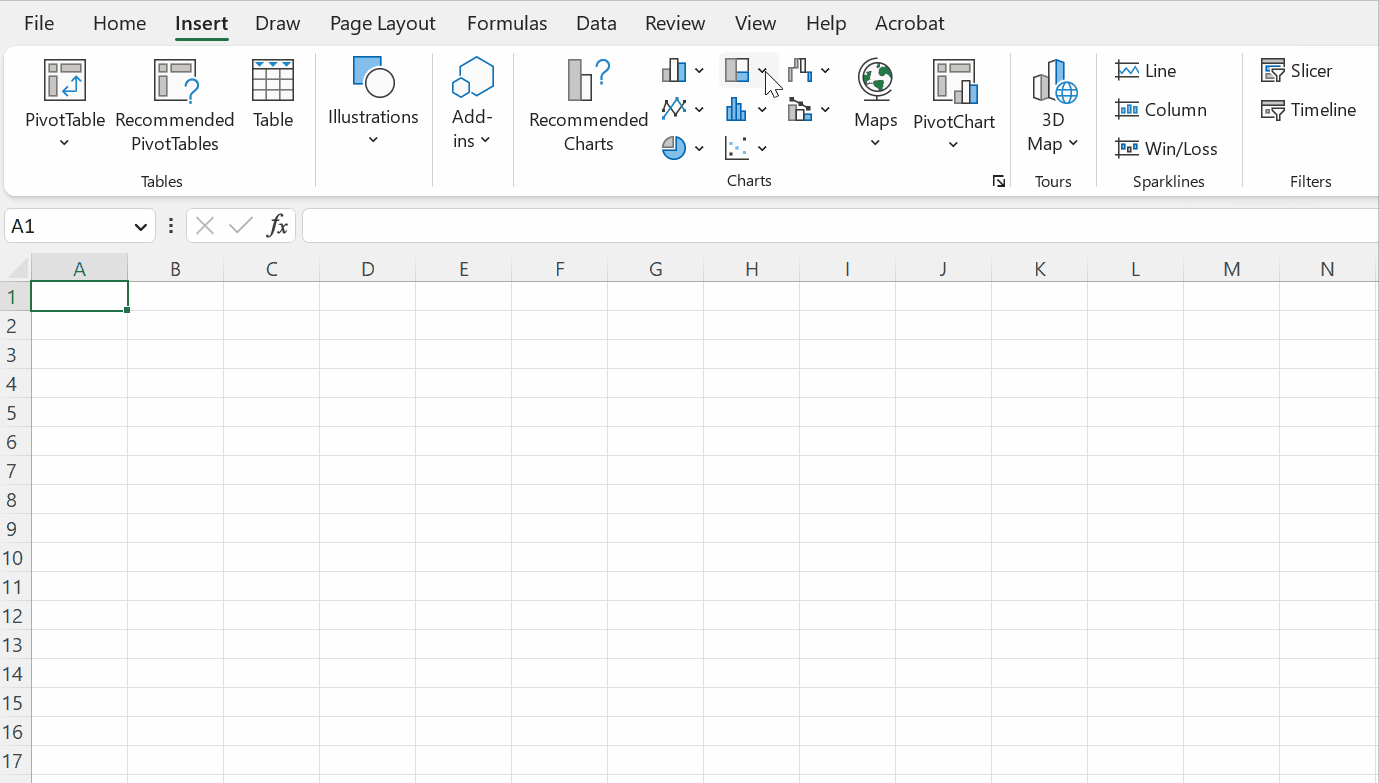Click the PivotTable icon
This screenshot has height=783, width=1379.
point(65,80)
